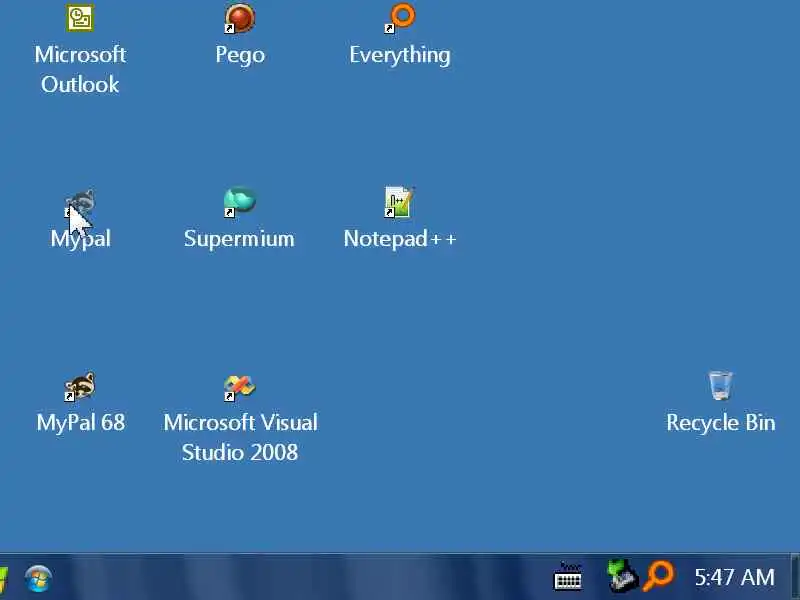
Task: Click the Supermium browser shortcut
Action: point(240,202)
